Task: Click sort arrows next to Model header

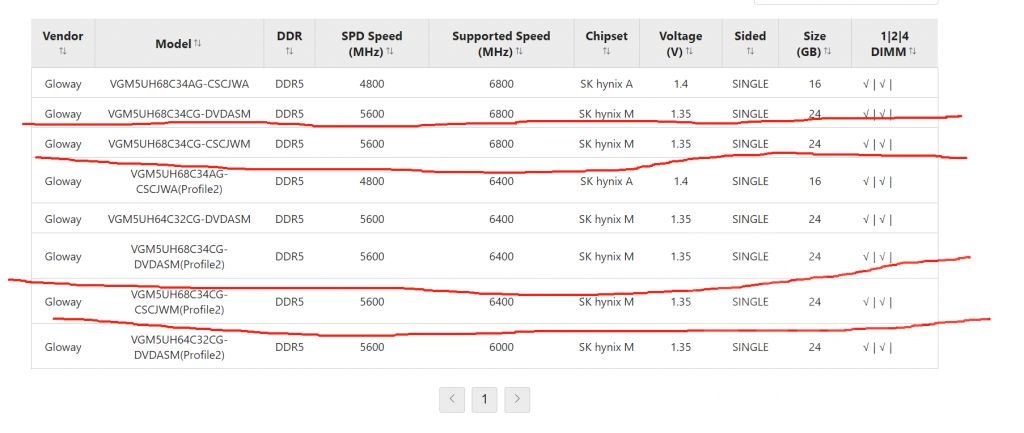Action: (198, 43)
